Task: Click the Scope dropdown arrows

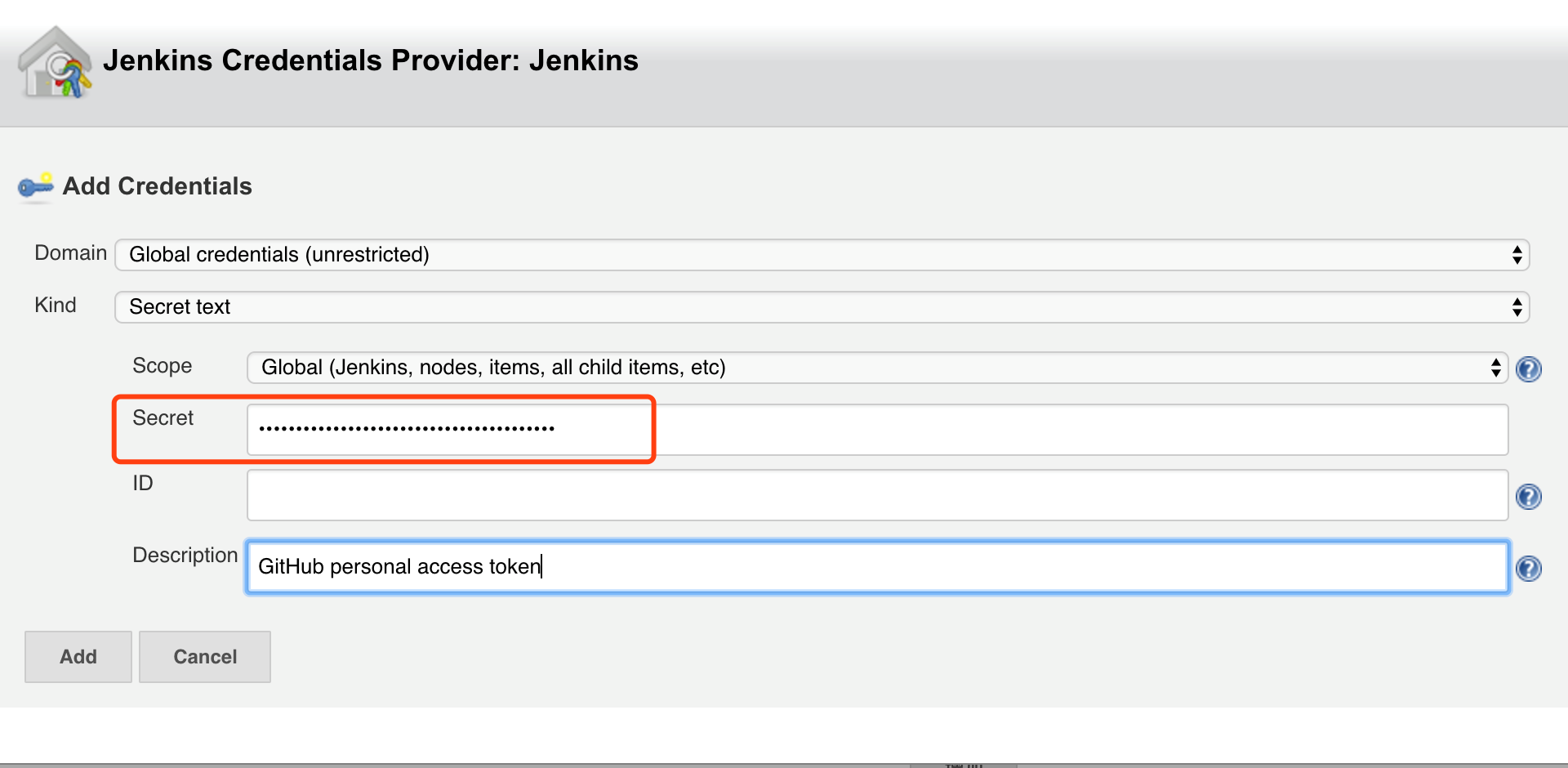Action: pyautogui.click(x=1495, y=368)
